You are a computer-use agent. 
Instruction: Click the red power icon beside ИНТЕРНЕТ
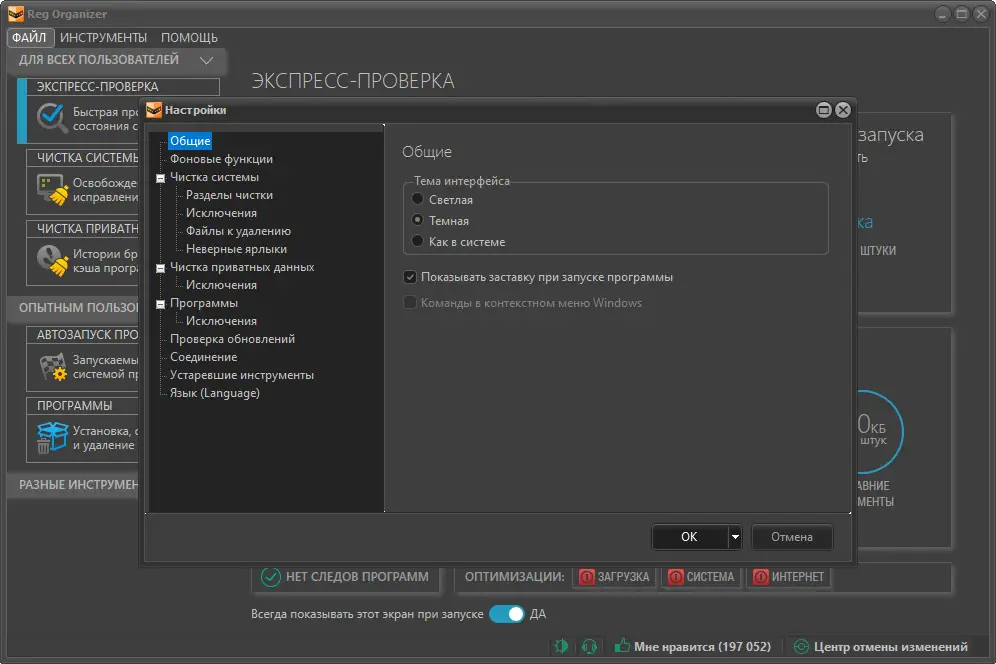pos(760,576)
